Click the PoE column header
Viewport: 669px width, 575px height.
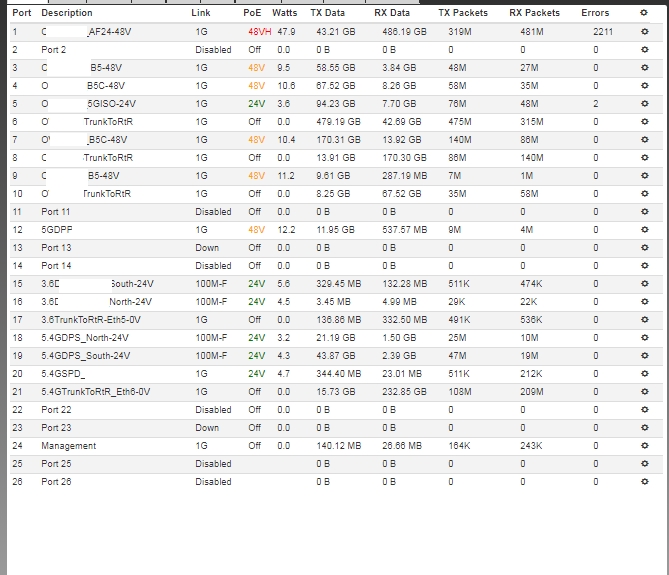[x=253, y=14]
